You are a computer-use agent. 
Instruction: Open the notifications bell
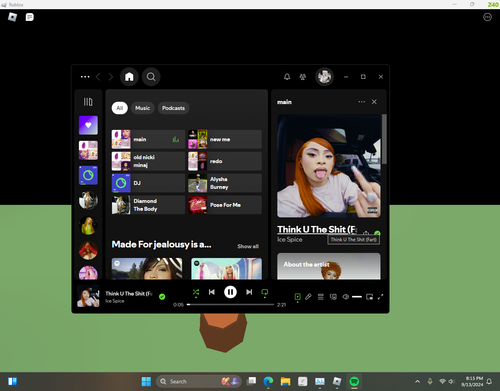click(287, 77)
